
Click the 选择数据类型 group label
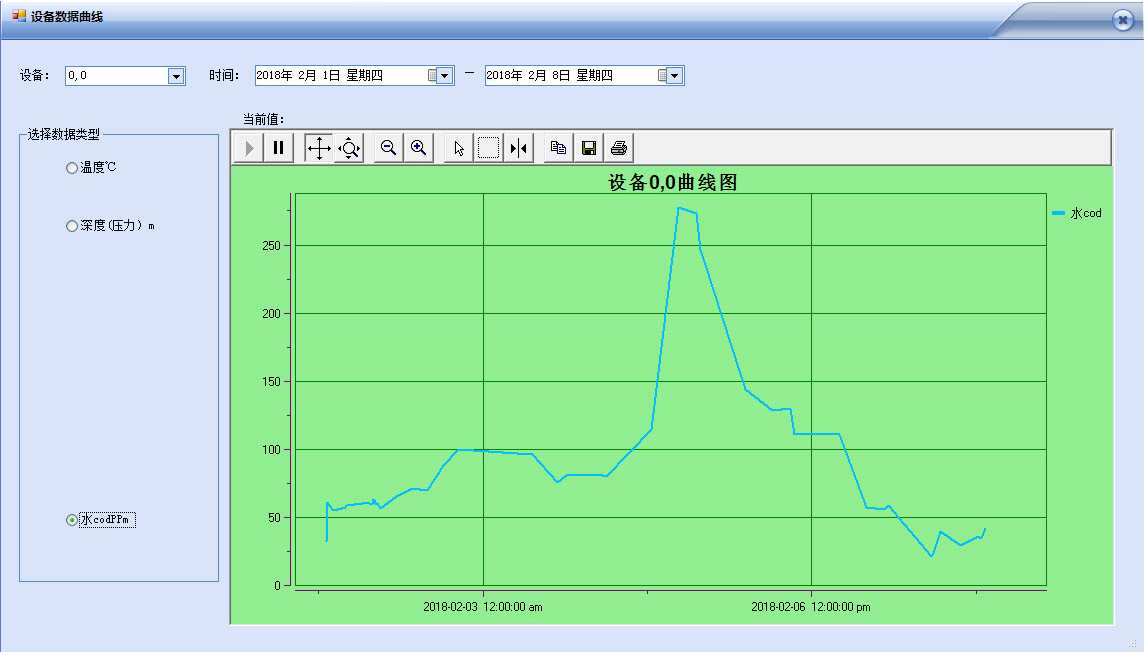click(x=64, y=134)
